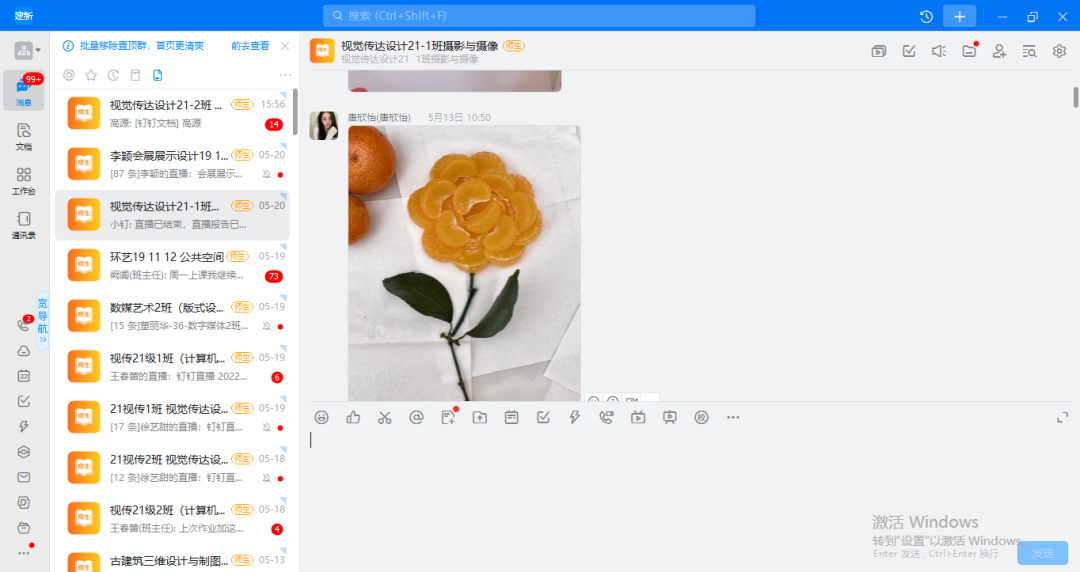The width and height of the screenshot is (1080, 572).
Task: Open the Messages tab in the sidebar
Action: point(24,90)
